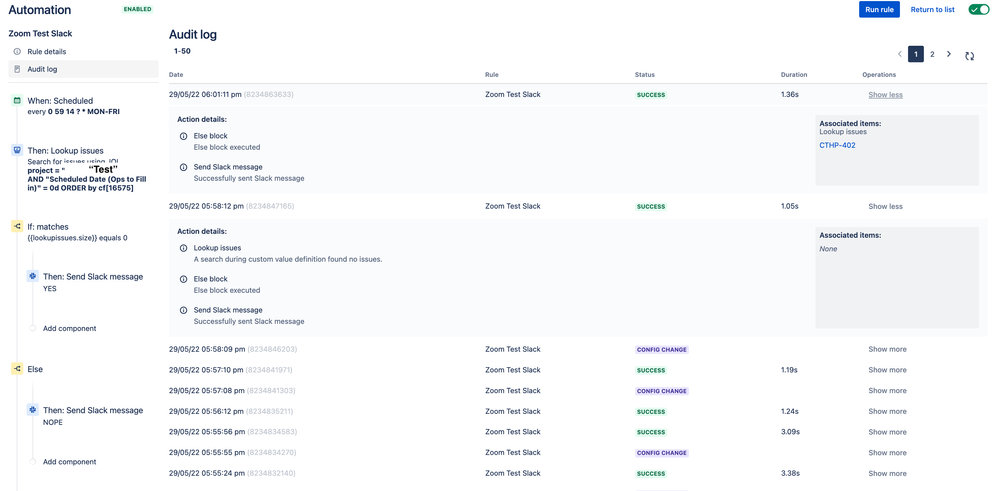This screenshot has width=999, height=491.
Task: Click the CONFIG CHANGE badge for 05:57:08 pm
Action: pos(662,391)
